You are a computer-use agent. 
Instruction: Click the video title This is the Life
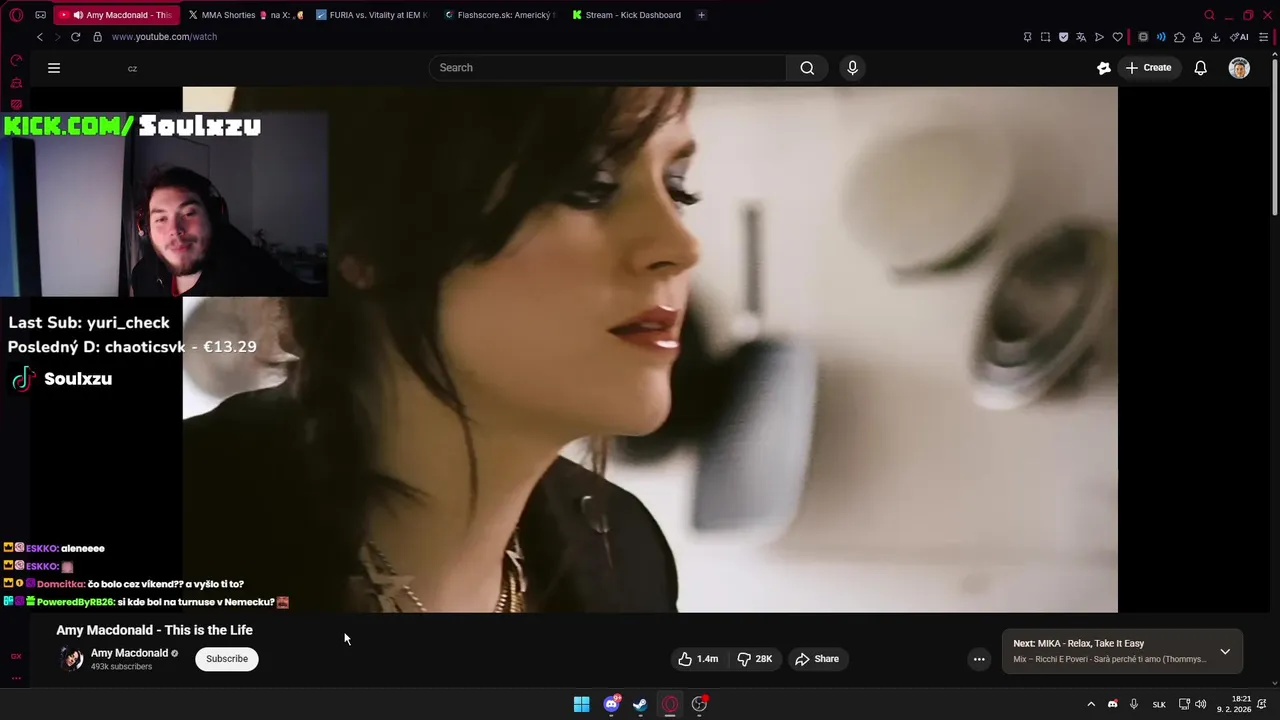(x=154, y=630)
